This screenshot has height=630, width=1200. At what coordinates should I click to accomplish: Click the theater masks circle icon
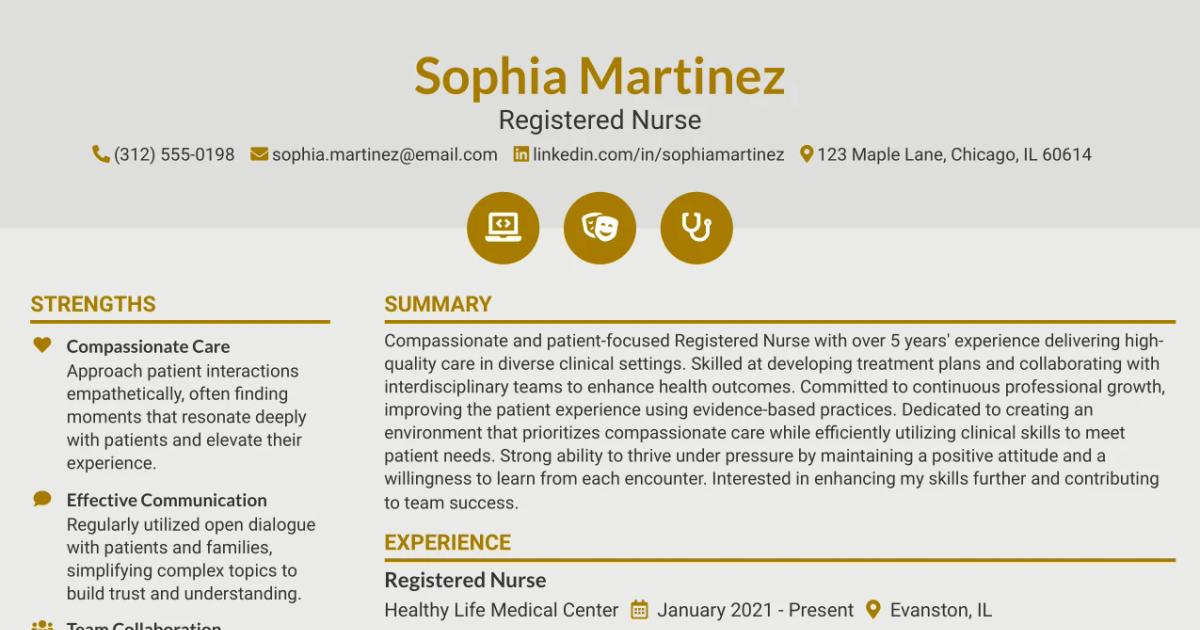click(600, 228)
